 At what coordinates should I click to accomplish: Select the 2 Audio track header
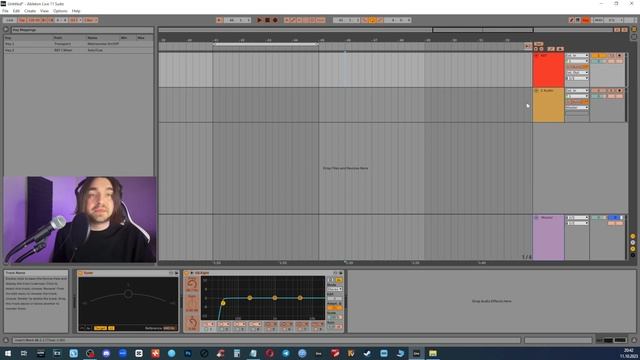click(548, 105)
